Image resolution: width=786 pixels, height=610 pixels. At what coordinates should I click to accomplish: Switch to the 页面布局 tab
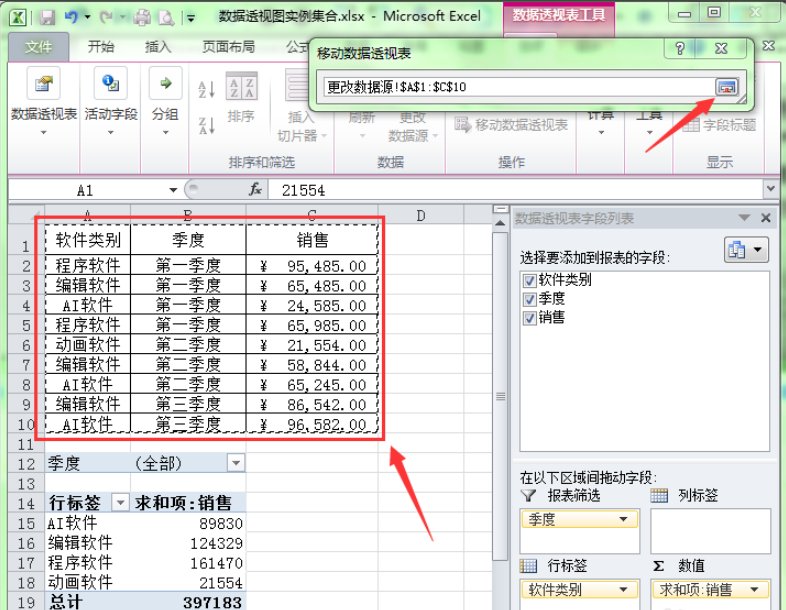pos(228,47)
